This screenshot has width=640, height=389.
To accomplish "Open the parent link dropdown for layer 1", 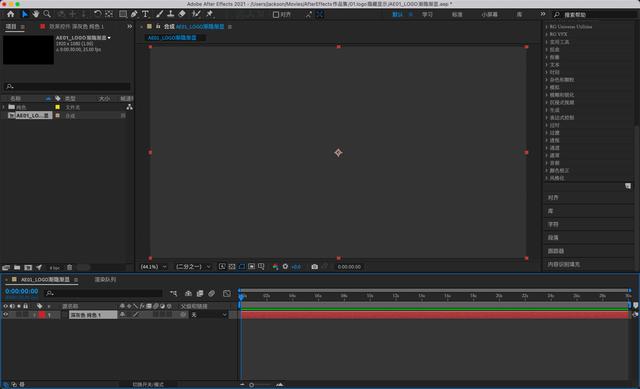I will tap(209, 315).
